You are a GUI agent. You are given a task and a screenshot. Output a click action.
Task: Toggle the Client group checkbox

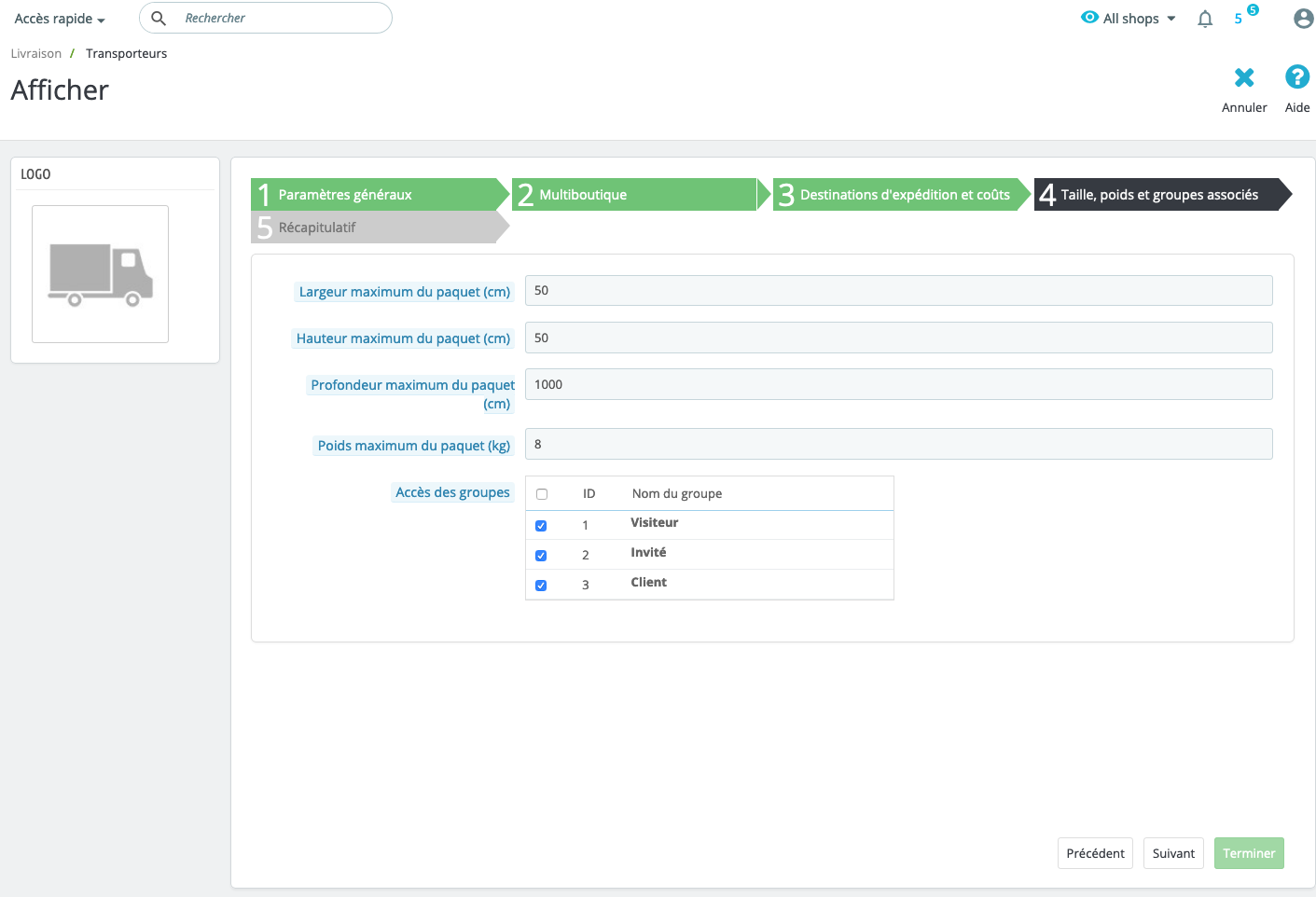point(541,586)
